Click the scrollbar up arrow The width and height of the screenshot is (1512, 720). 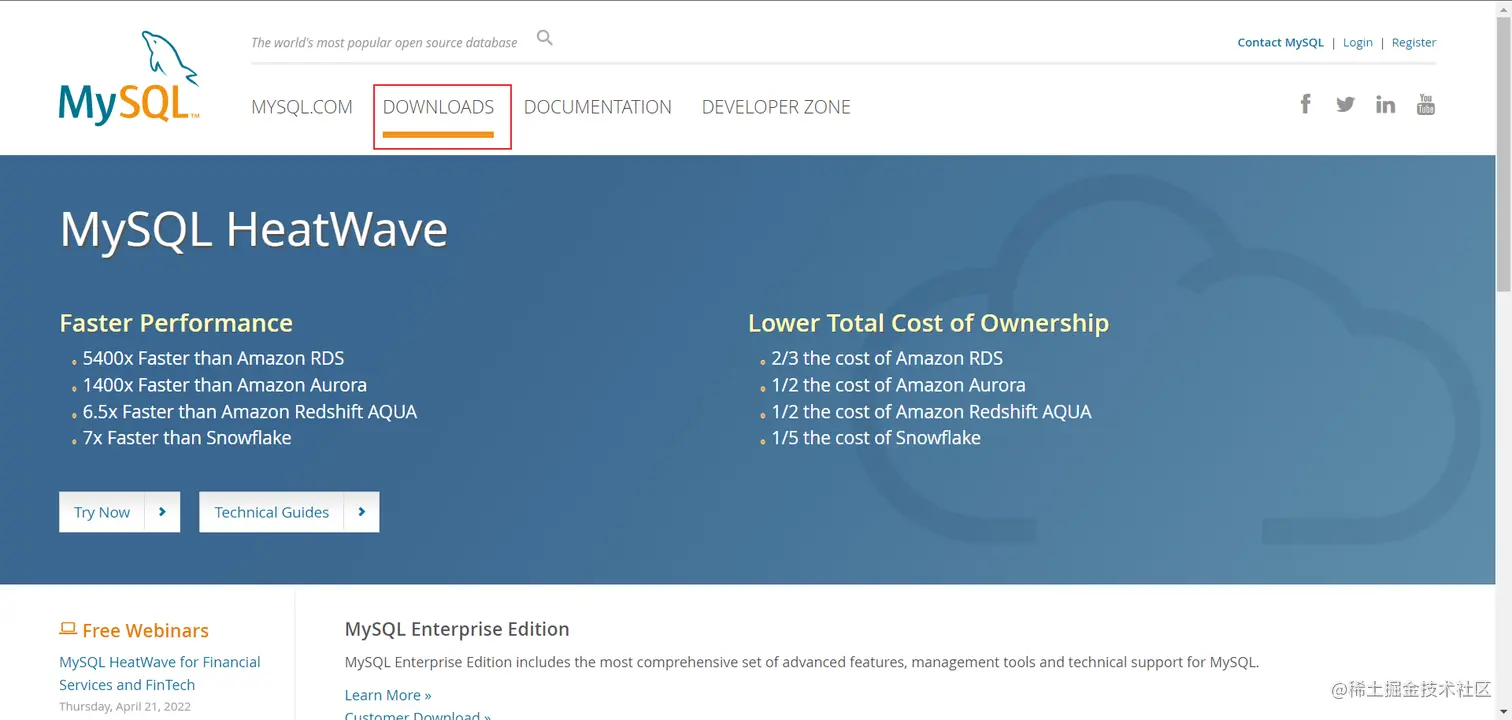click(1503, 9)
